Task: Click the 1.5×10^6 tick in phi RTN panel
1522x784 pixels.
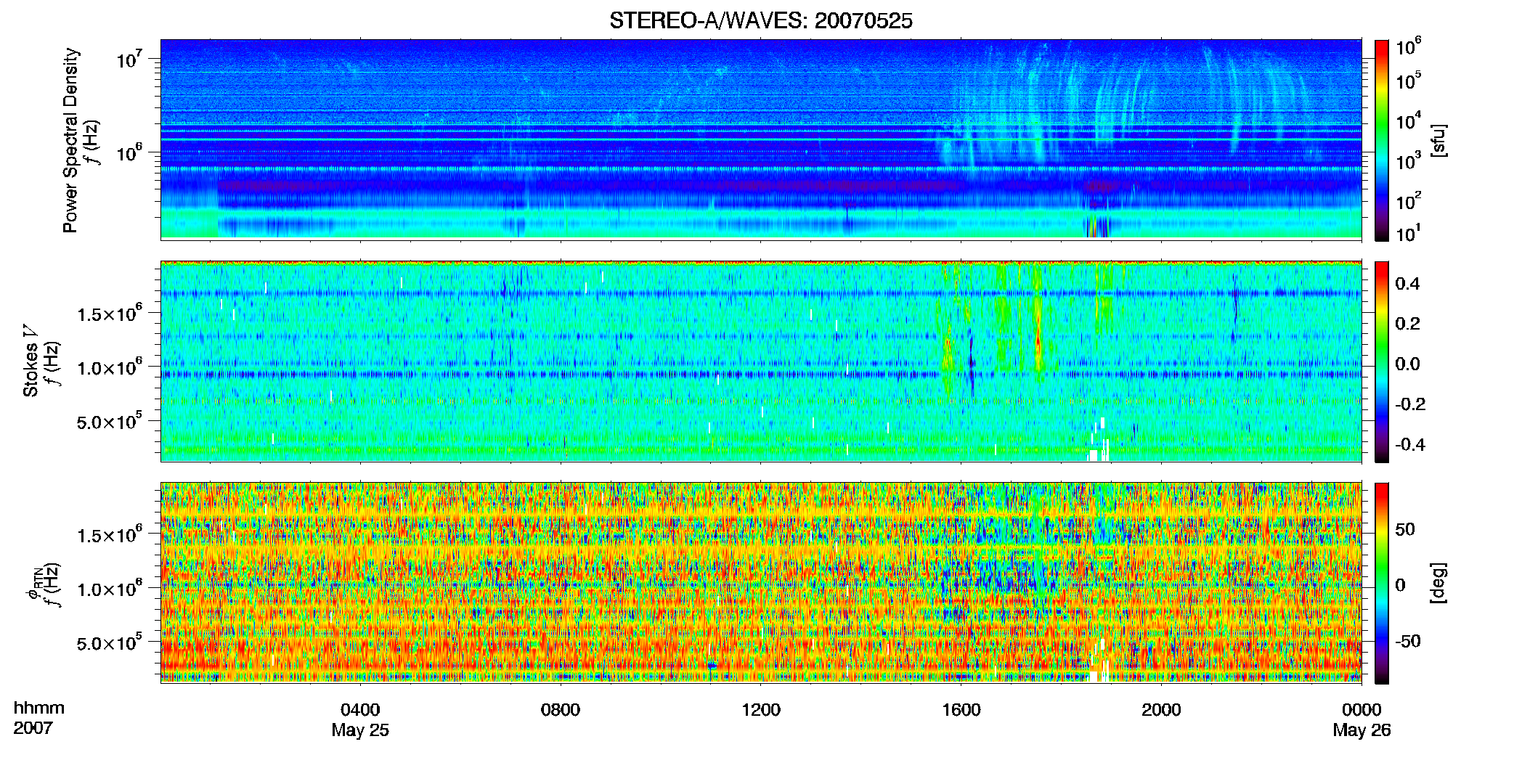Action: [x=110, y=534]
